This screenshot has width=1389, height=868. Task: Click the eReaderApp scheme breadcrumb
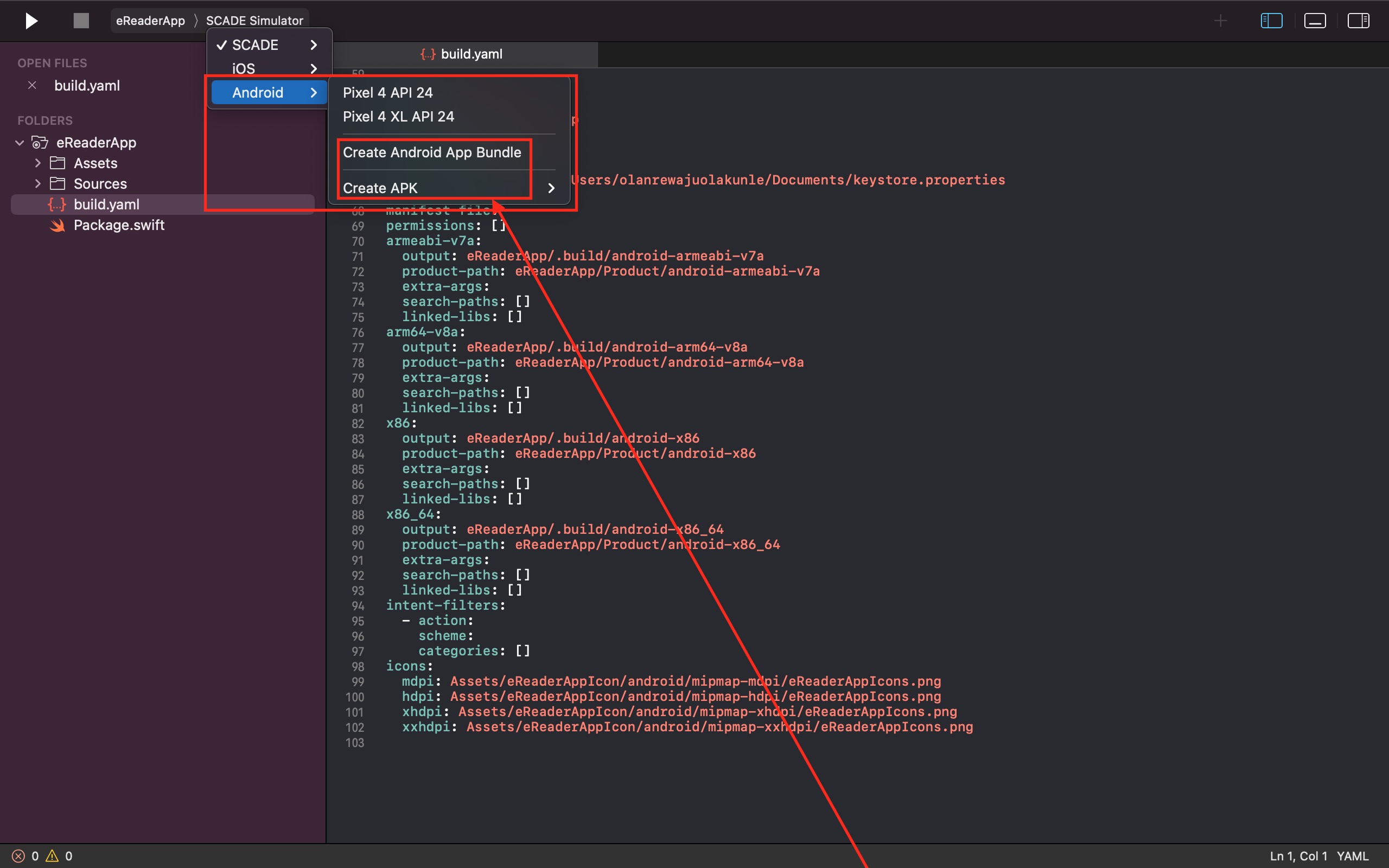click(x=150, y=21)
